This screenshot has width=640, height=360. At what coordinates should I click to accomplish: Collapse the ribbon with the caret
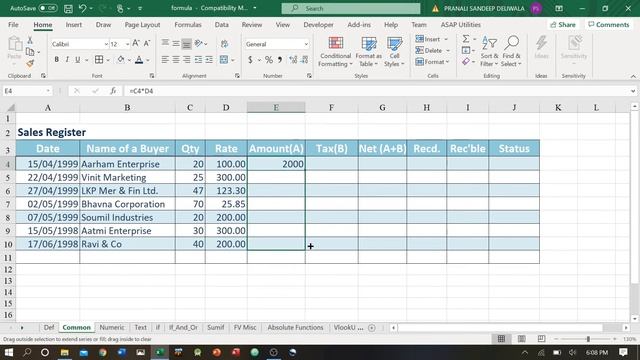[633, 76]
